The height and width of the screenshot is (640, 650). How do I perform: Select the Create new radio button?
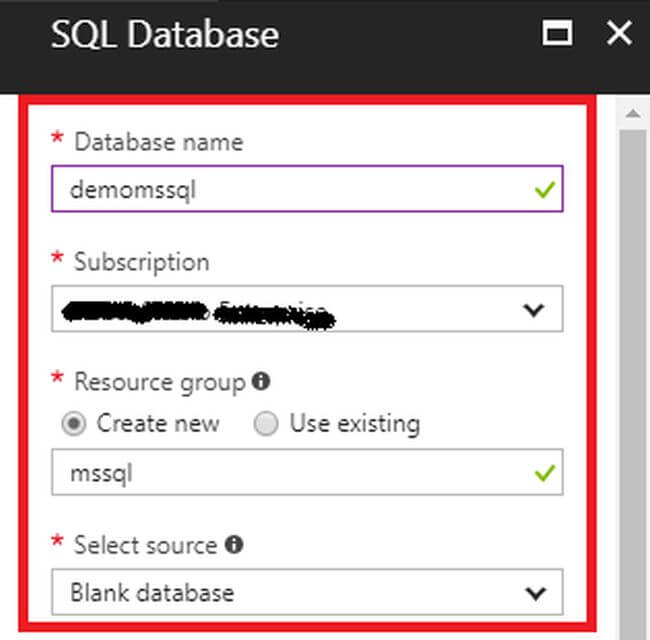74,424
